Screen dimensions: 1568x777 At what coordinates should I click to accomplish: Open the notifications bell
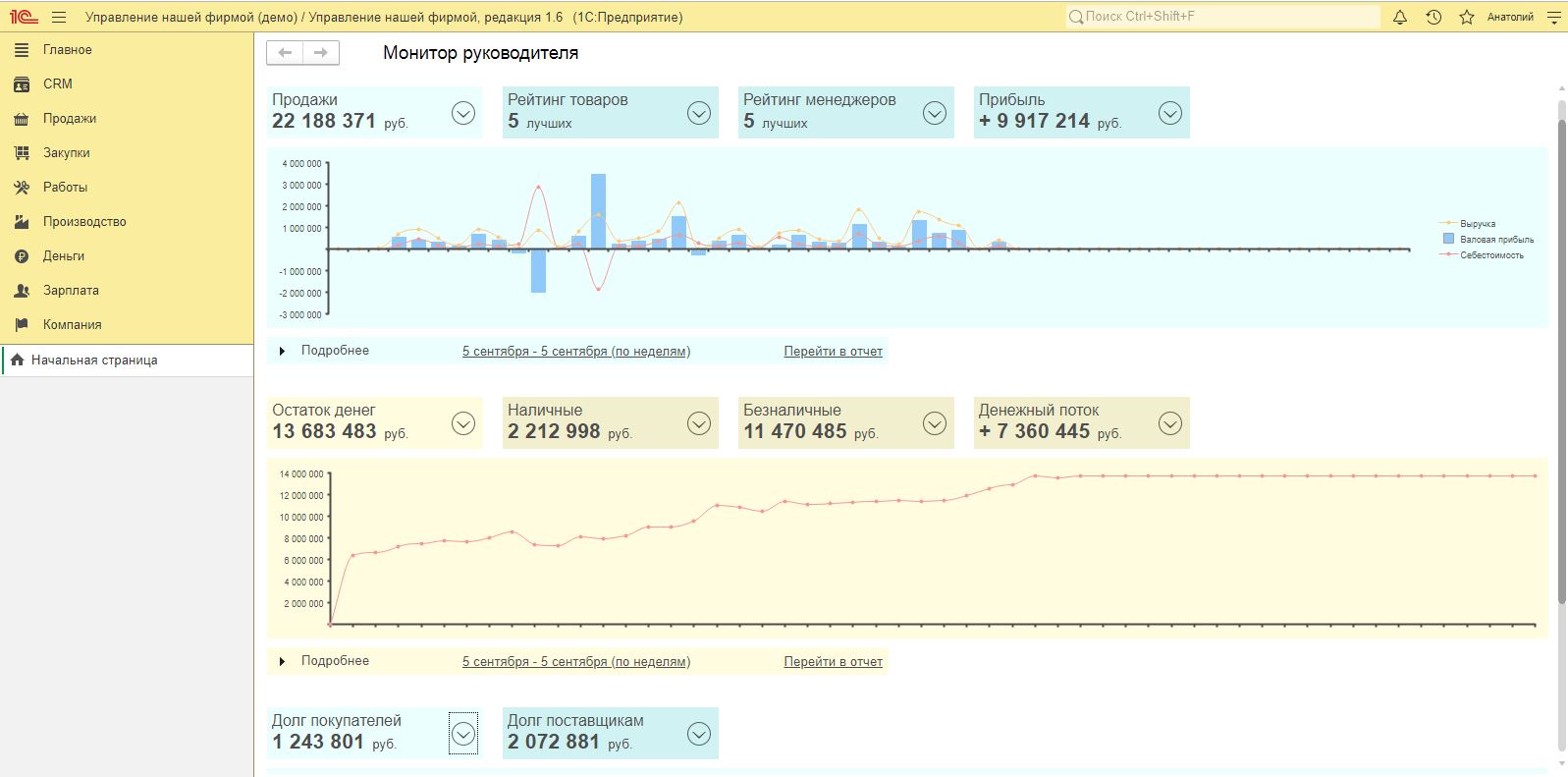point(1400,17)
